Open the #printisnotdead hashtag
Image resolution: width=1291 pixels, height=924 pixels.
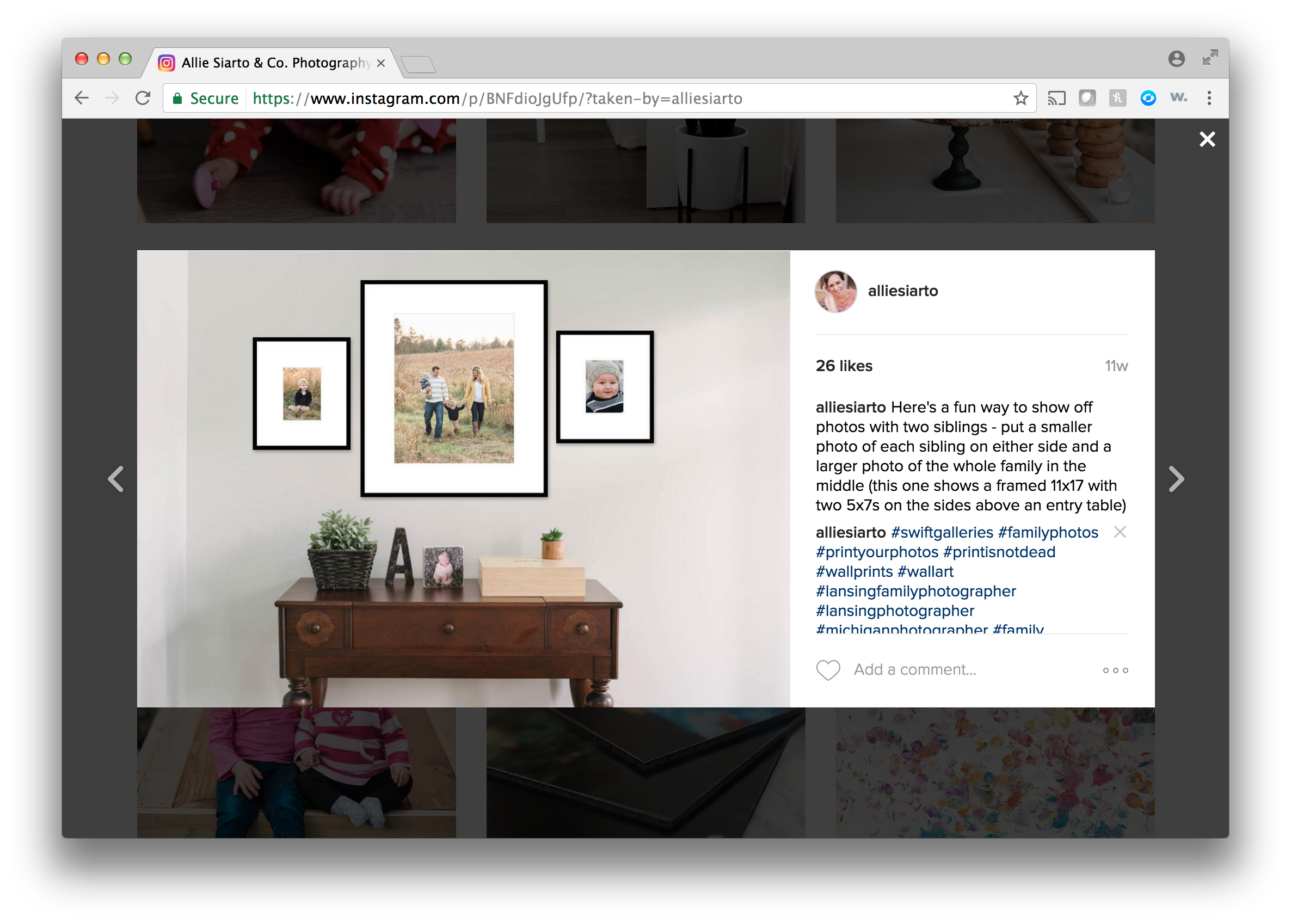pos(999,552)
